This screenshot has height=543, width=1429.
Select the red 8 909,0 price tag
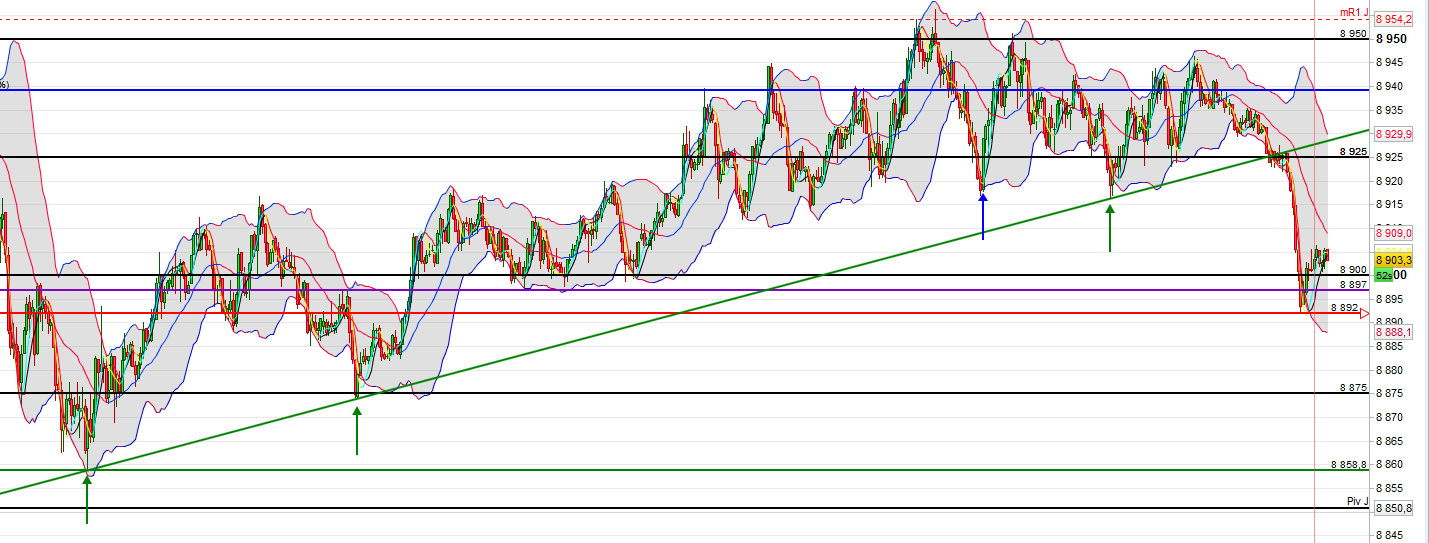(x=1393, y=233)
